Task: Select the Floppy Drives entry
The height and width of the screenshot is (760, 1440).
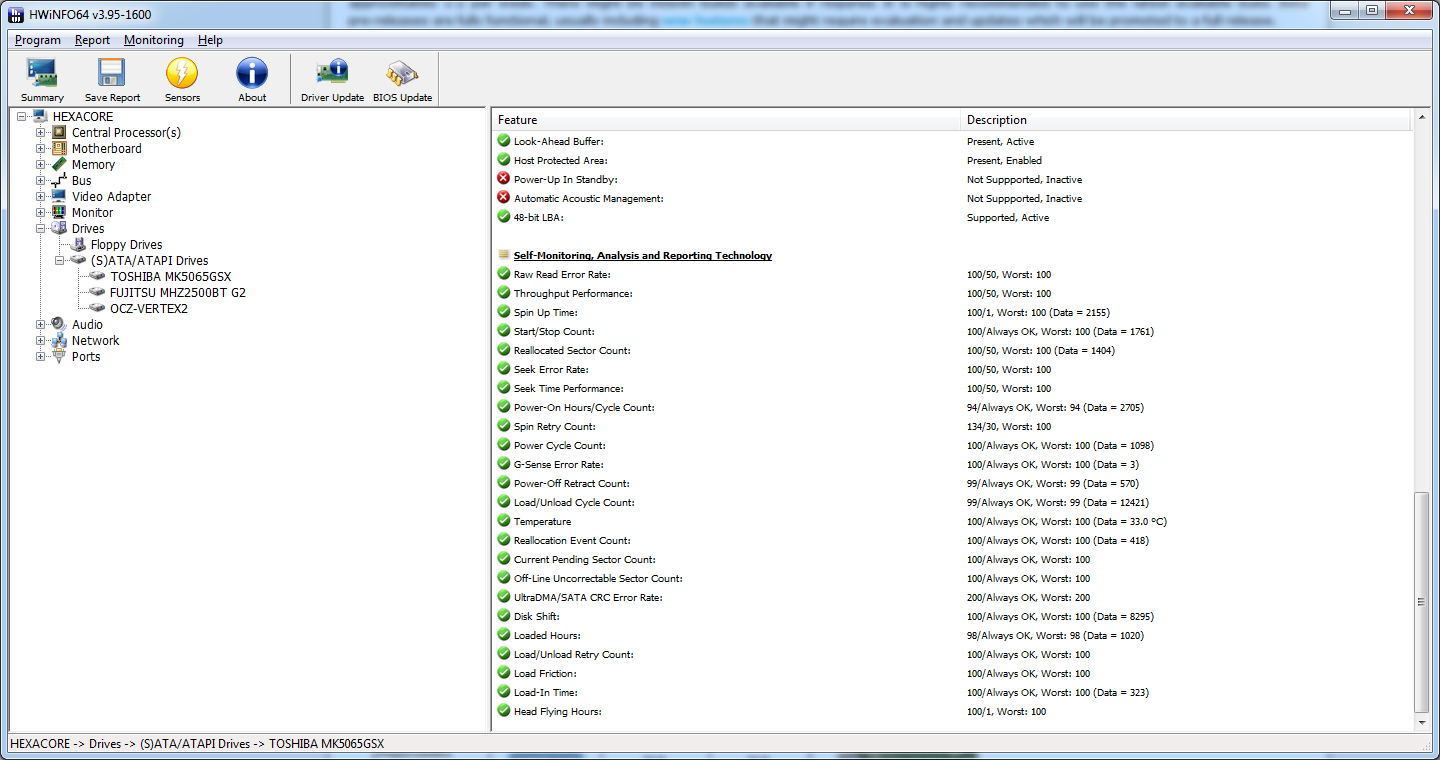Action: click(x=126, y=244)
